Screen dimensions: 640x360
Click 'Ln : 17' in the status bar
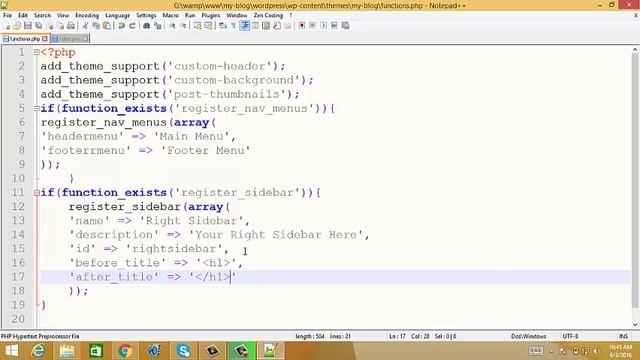pos(397,336)
